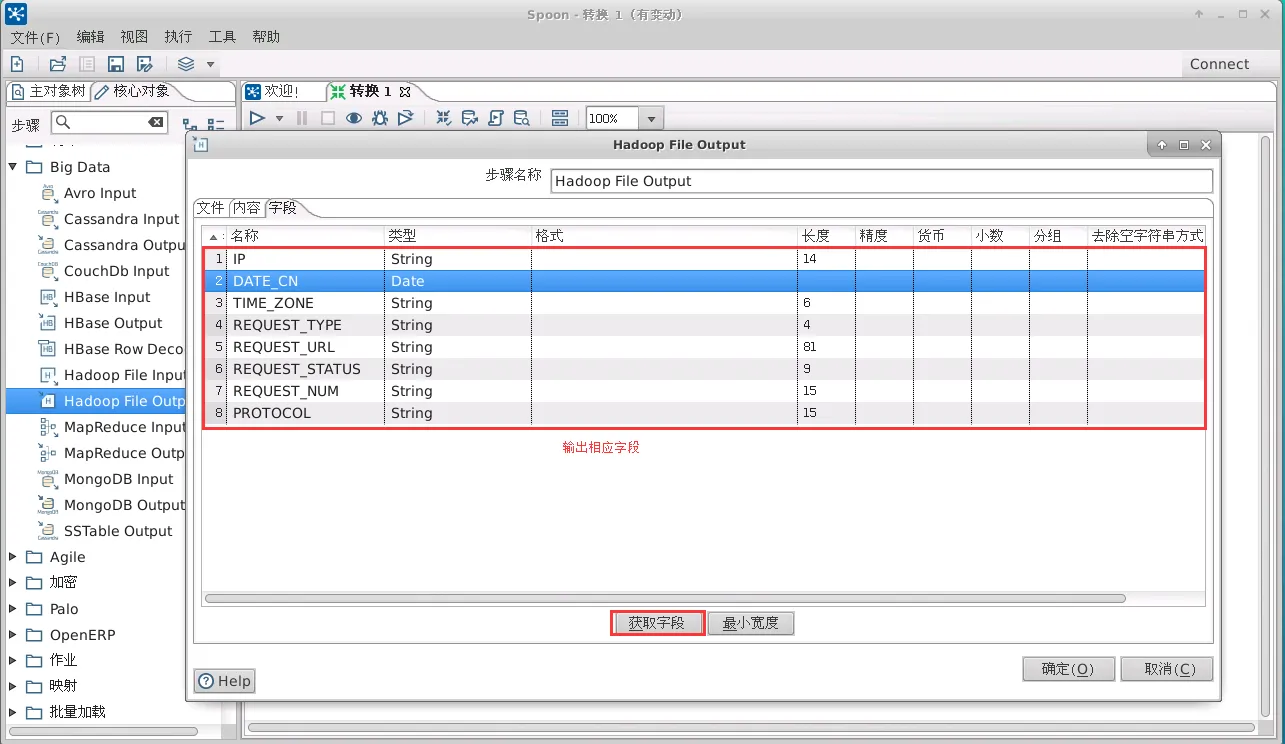This screenshot has height=744, width=1285.
Task: Click the database impact analysis icon
Action: click(470, 118)
